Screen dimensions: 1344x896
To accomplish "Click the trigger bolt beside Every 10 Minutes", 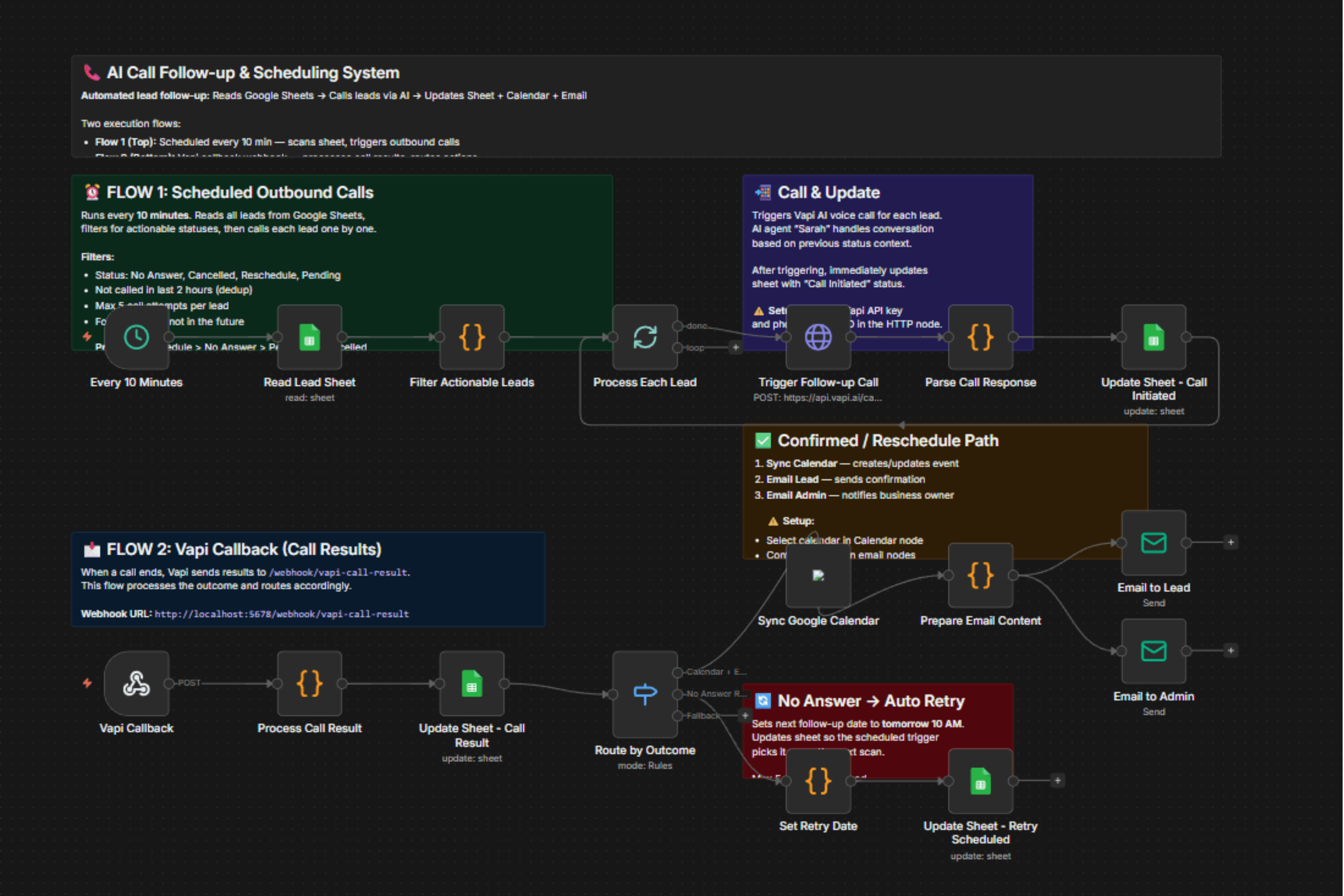I will (88, 337).
